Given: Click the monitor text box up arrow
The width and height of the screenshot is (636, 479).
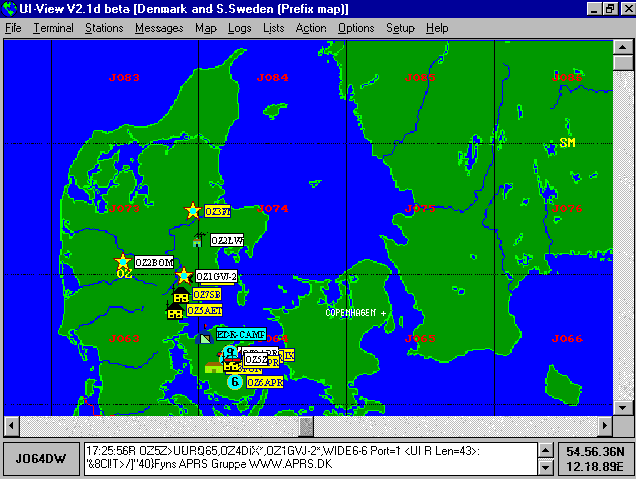Looking at the screenshot, I should click(546, 451).
